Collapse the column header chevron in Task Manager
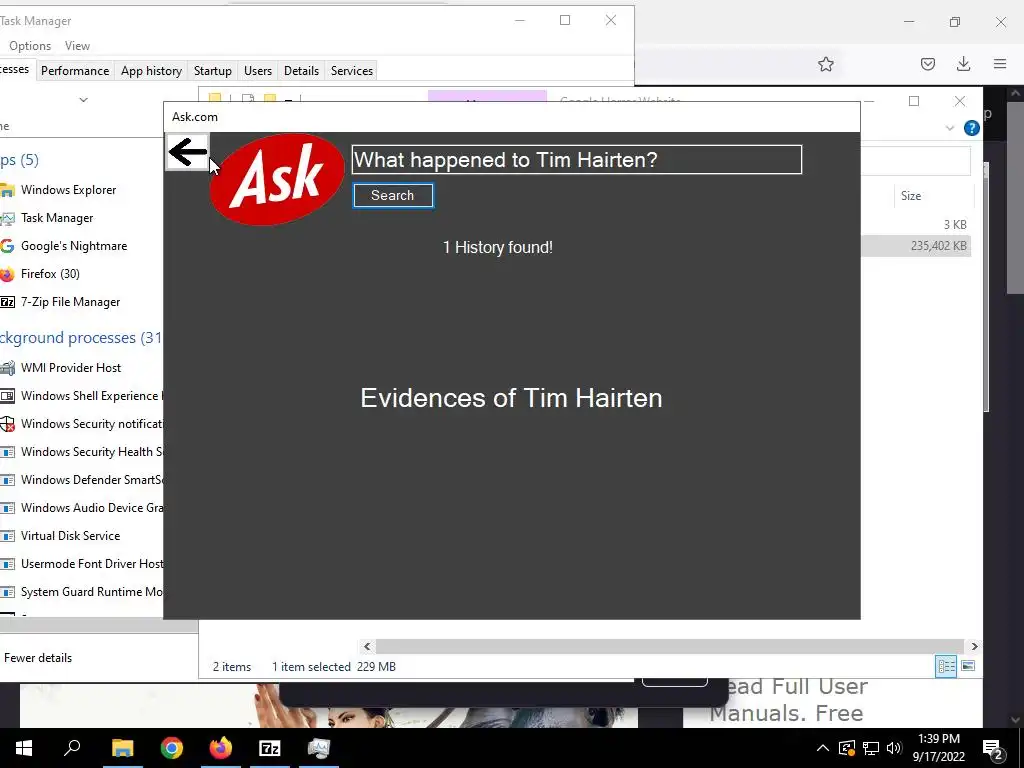The height and width of the screenshot is (768, 1024). coord(83,100)
